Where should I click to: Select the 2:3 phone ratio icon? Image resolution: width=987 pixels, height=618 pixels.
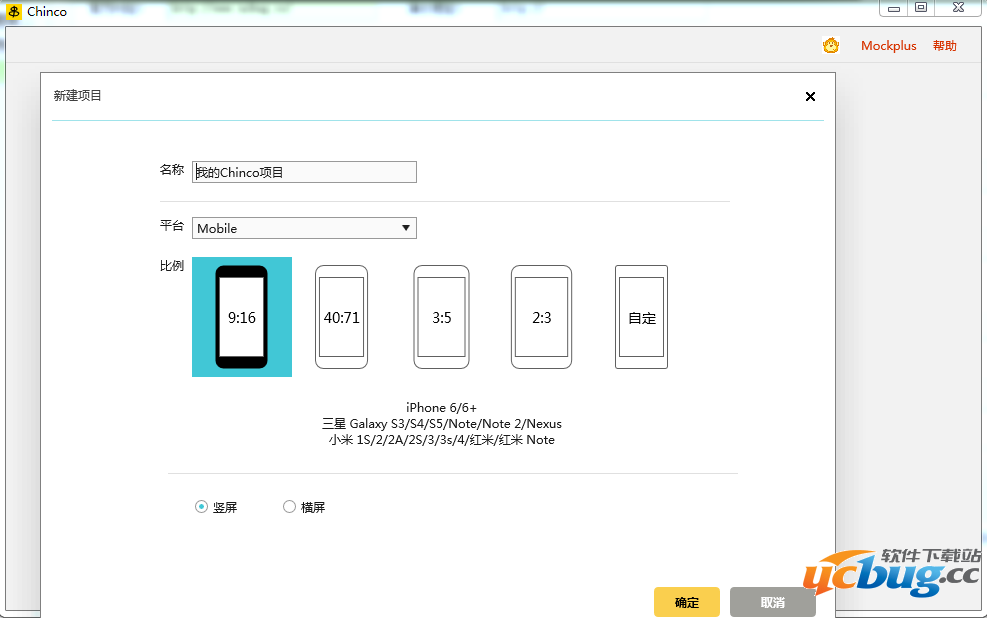coord(541,317)
